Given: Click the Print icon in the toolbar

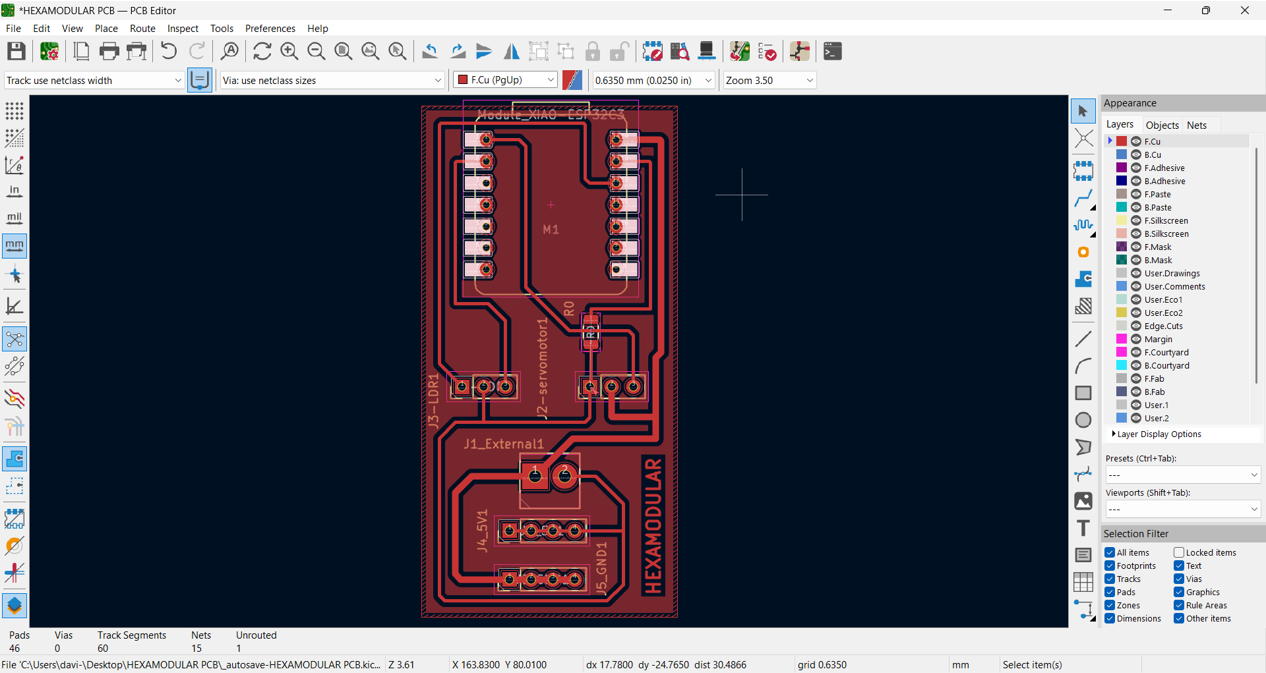Looking at the screenshot, I should click(109, 51).
